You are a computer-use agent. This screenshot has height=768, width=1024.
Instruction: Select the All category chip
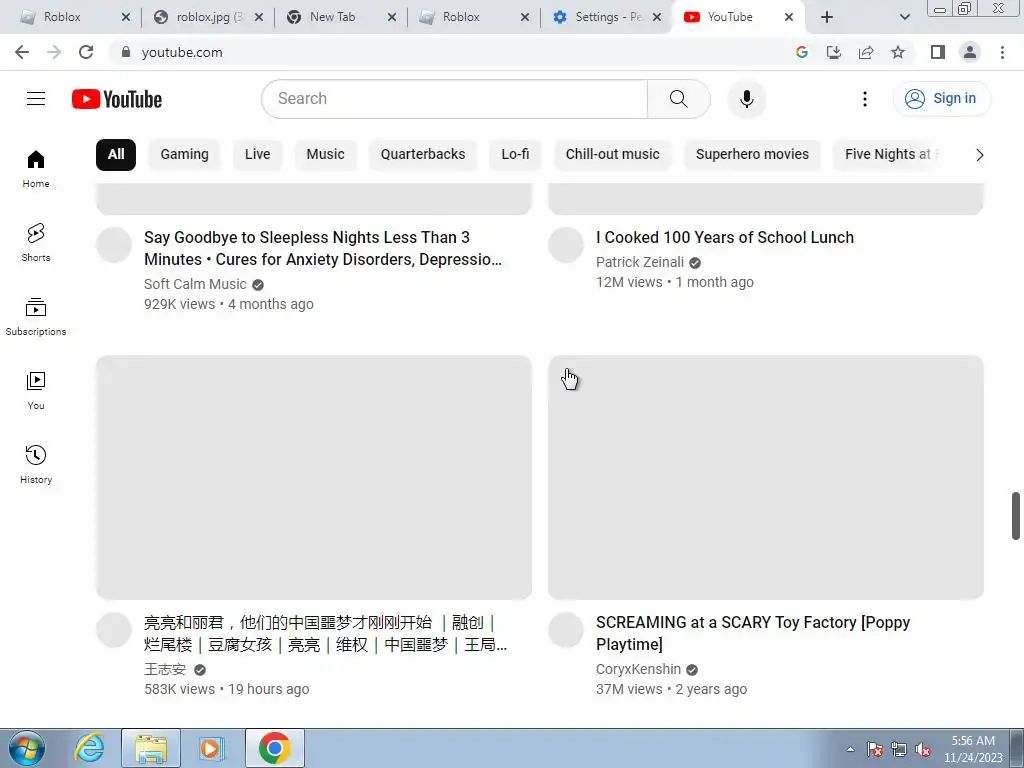[116, 155]
